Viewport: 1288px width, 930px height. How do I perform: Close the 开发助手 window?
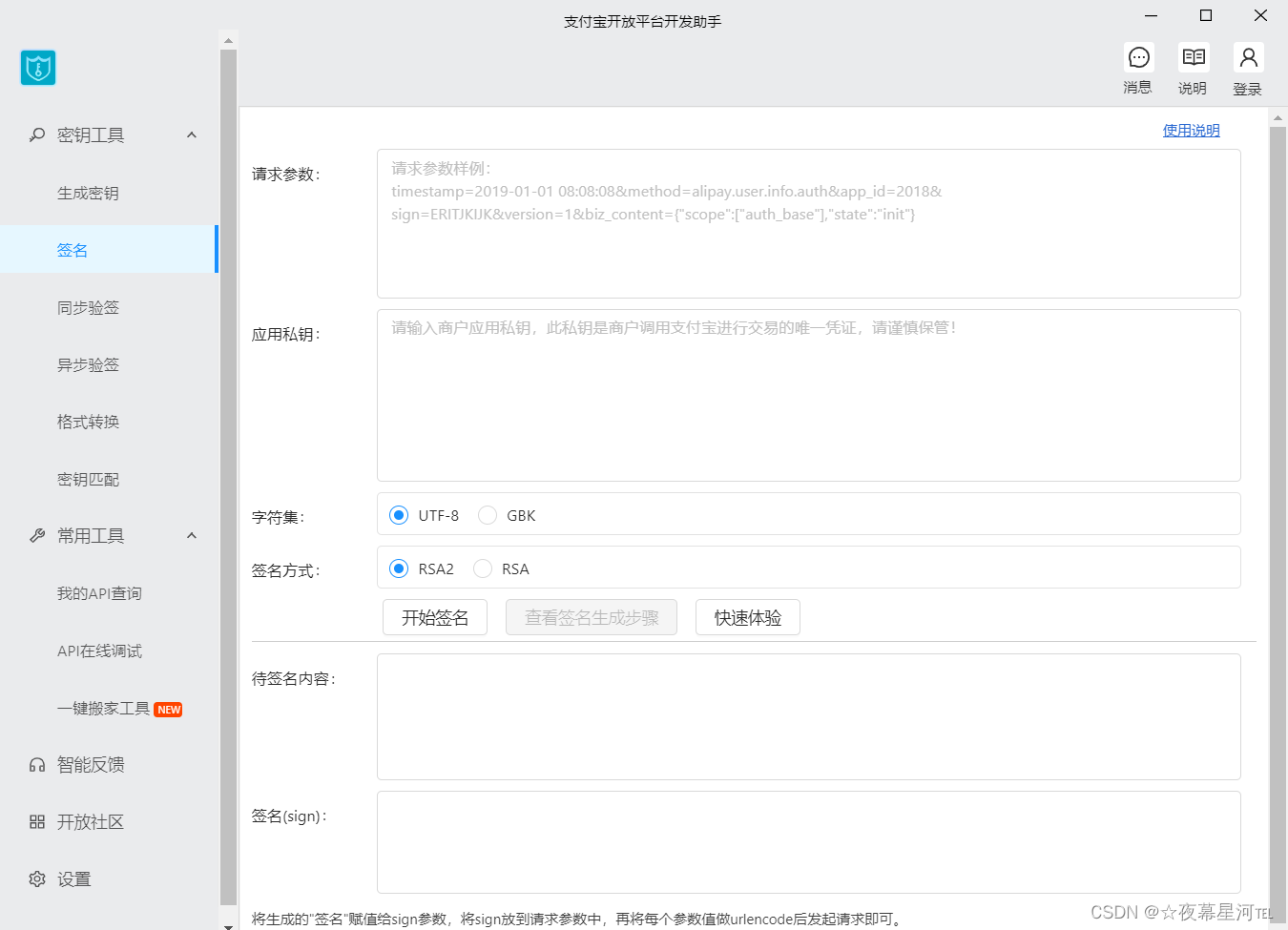click(x=1260, y=15)
